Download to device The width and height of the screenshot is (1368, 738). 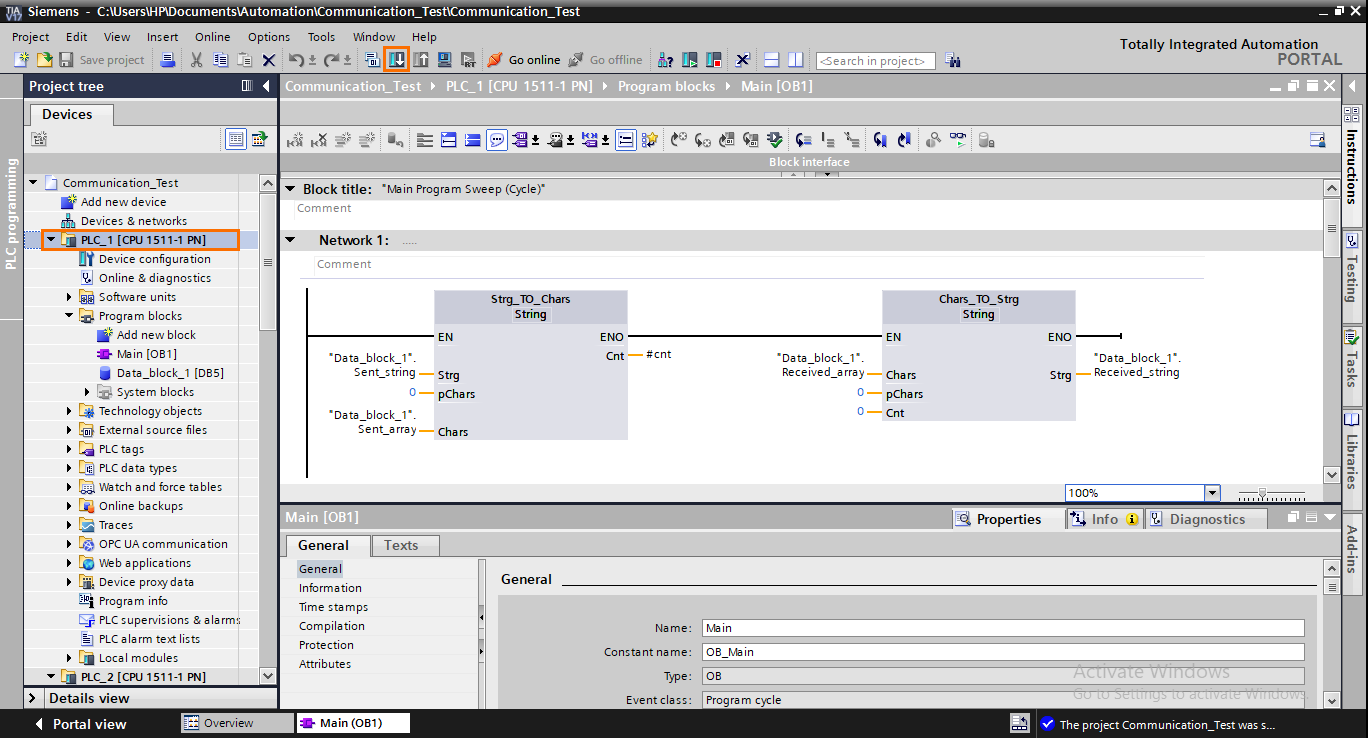coord(397,60)
